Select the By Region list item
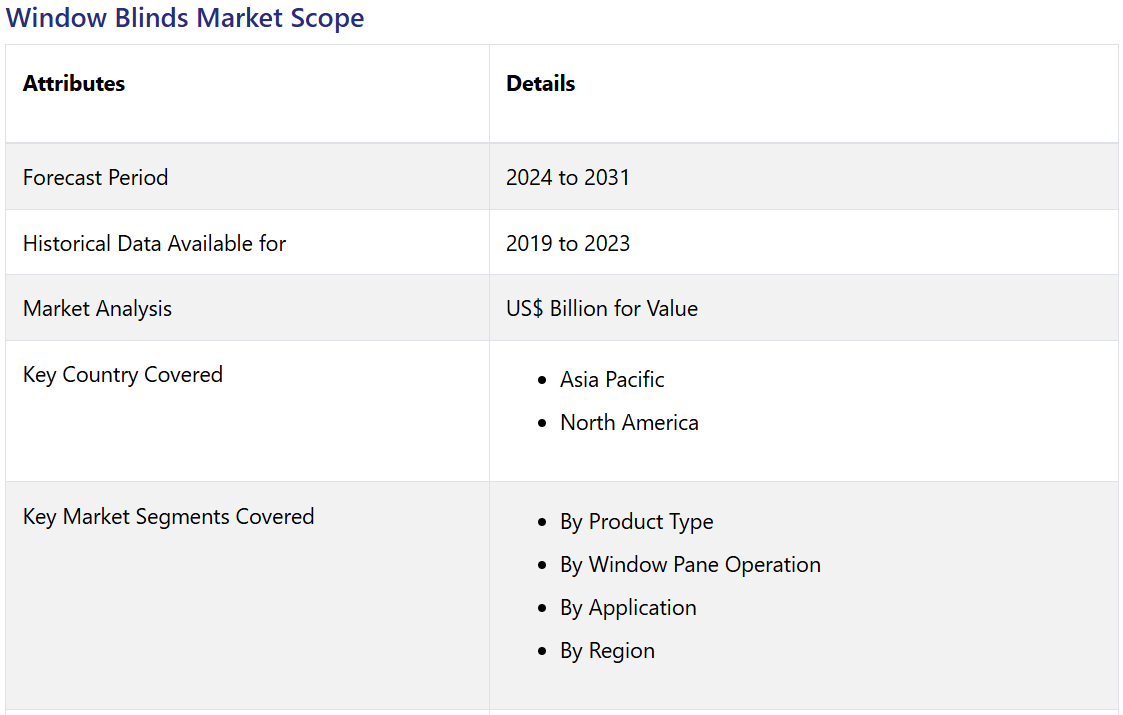 pos(607,651)
